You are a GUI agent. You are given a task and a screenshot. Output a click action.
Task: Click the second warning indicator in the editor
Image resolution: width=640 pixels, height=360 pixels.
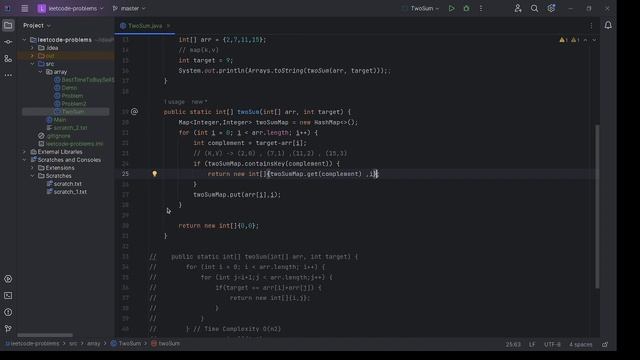pos(575,40)
